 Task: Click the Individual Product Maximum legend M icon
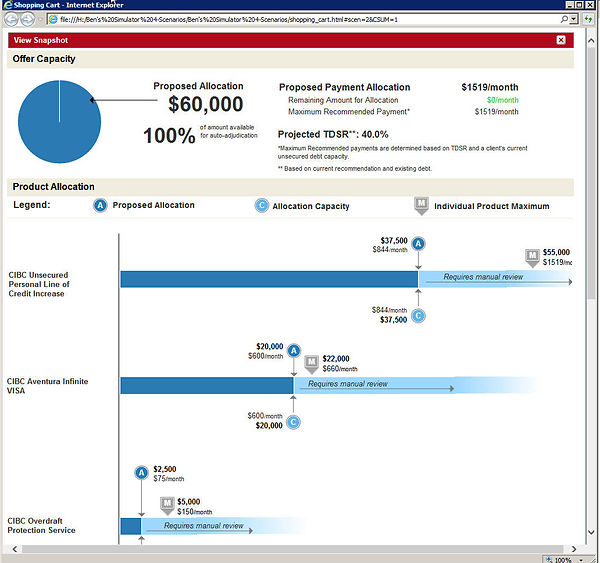pos(421,206)
